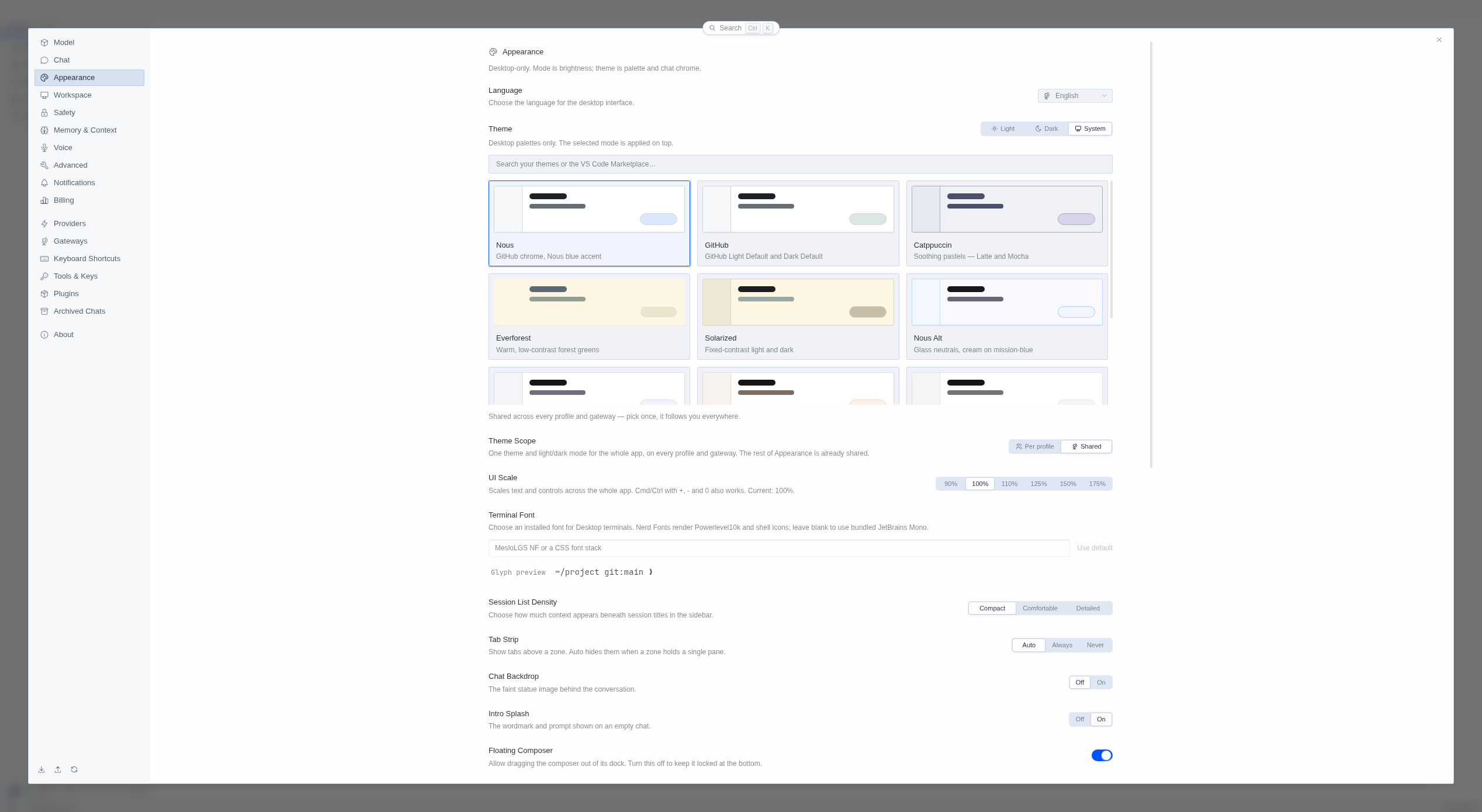Pick the Everforest theme card
The height and width of the screenshot is (812, 1482).
coord(589,317)
